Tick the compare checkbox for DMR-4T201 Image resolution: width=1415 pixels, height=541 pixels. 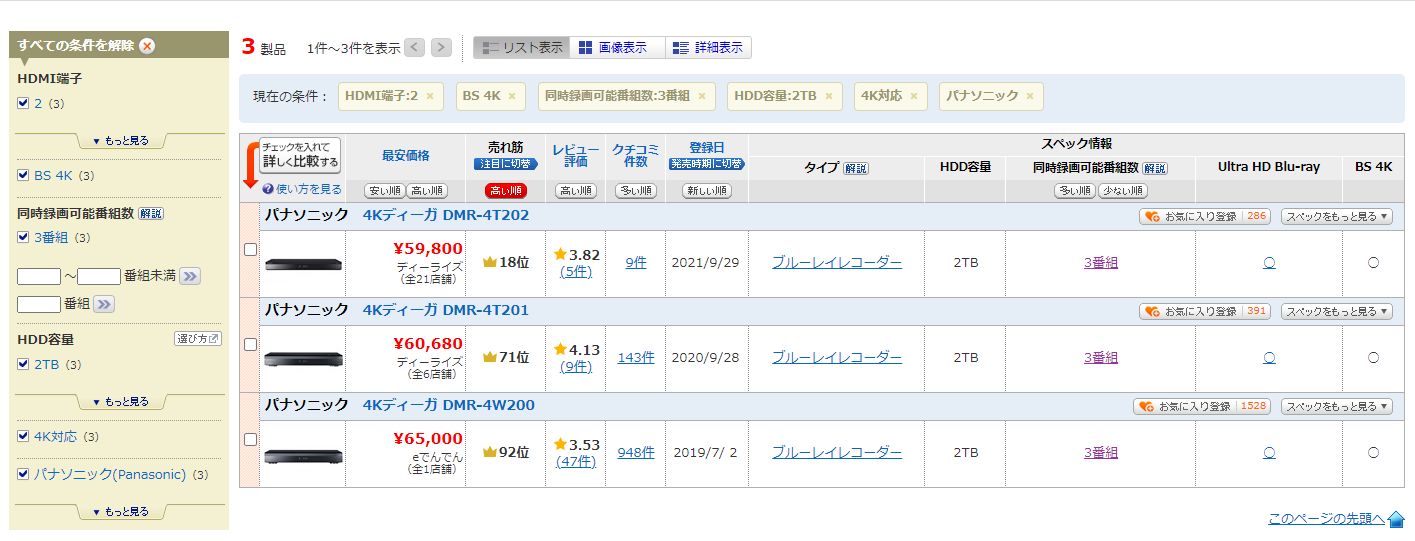click(251, 344)
